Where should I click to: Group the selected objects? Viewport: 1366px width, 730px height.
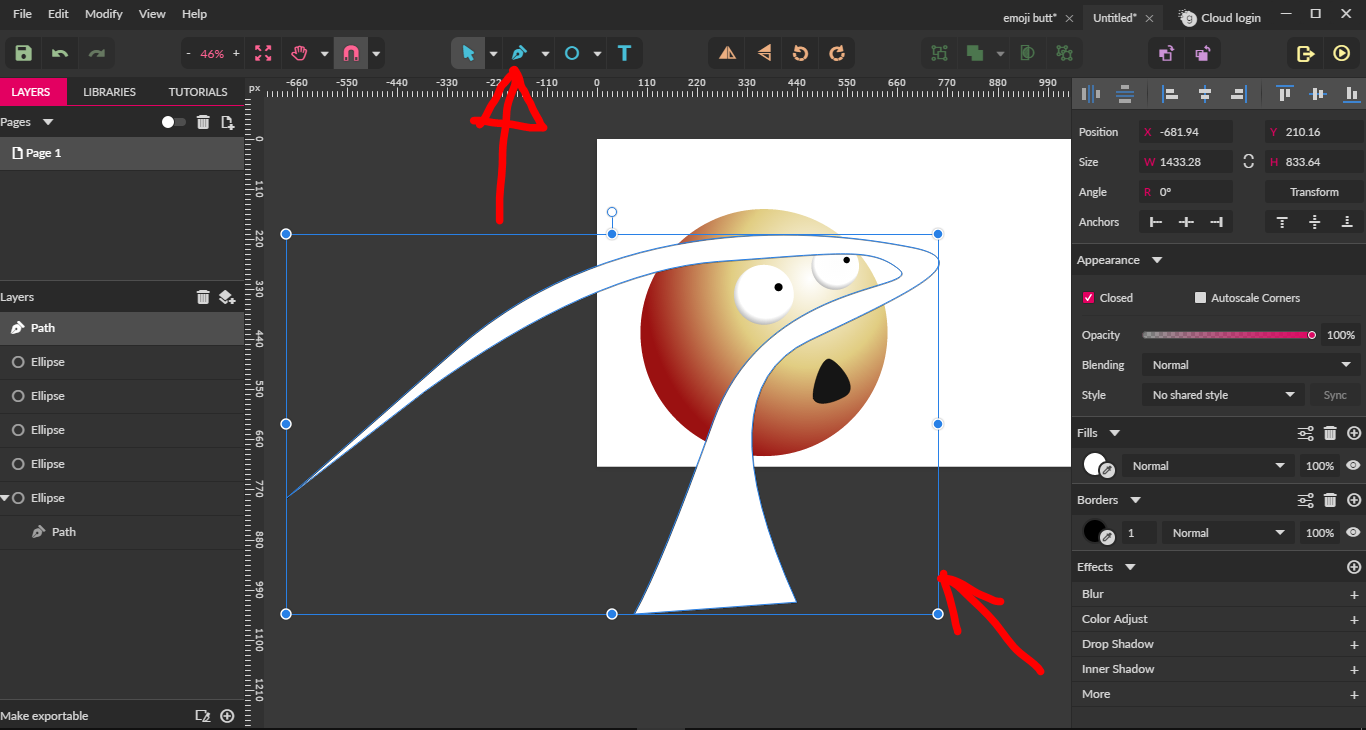tap(939, 53)
